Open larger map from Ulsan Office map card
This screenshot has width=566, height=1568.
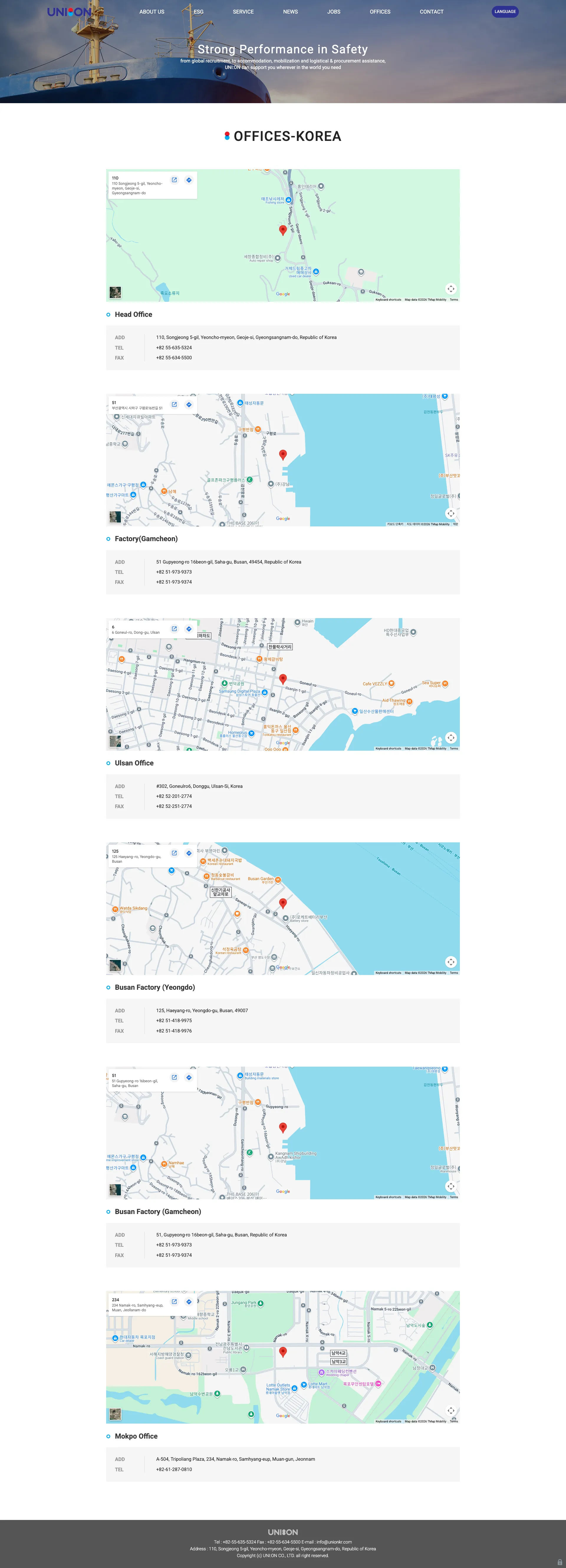(174, 629)
